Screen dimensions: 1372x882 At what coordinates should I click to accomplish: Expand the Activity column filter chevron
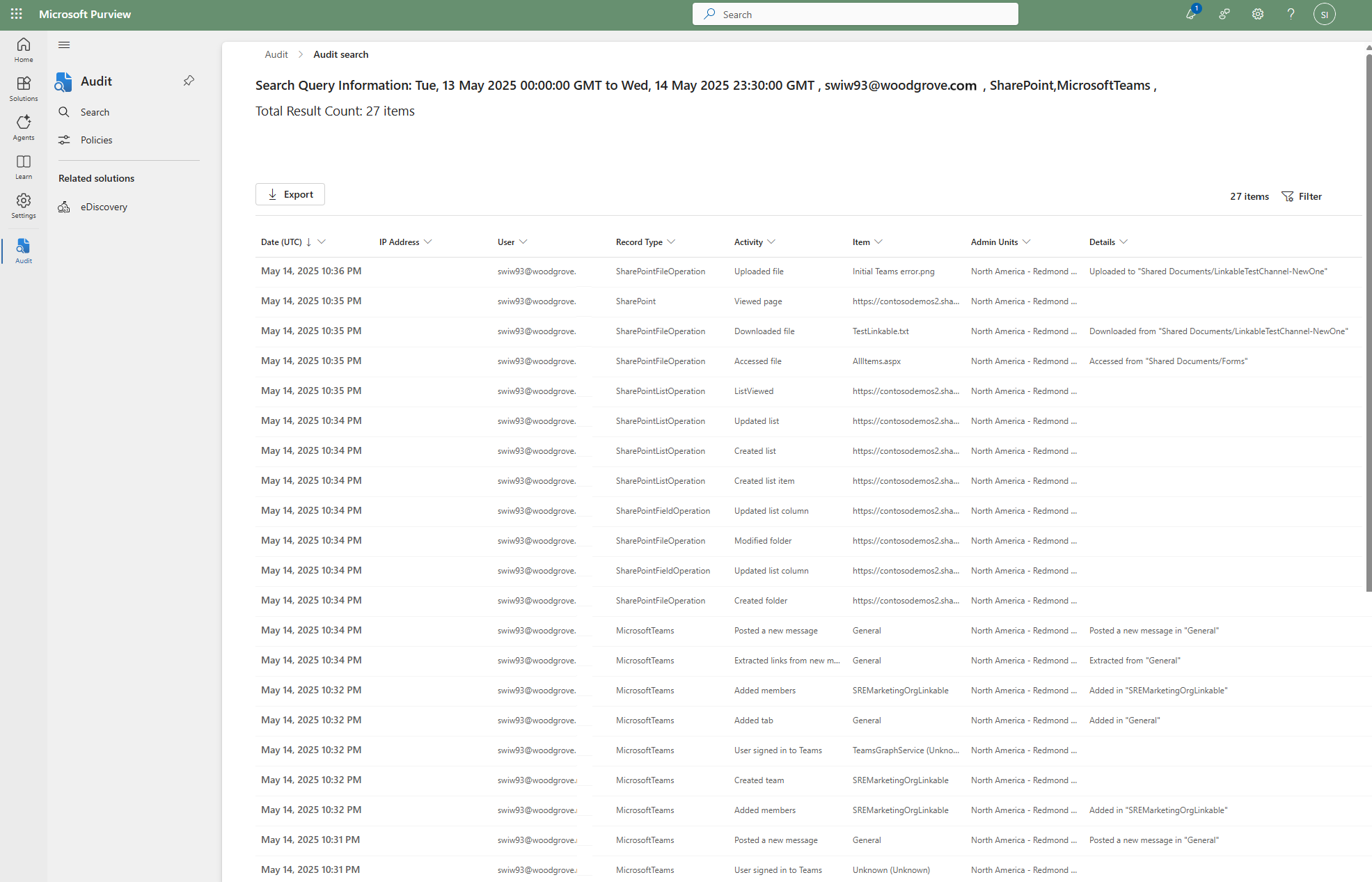point(773,242)
